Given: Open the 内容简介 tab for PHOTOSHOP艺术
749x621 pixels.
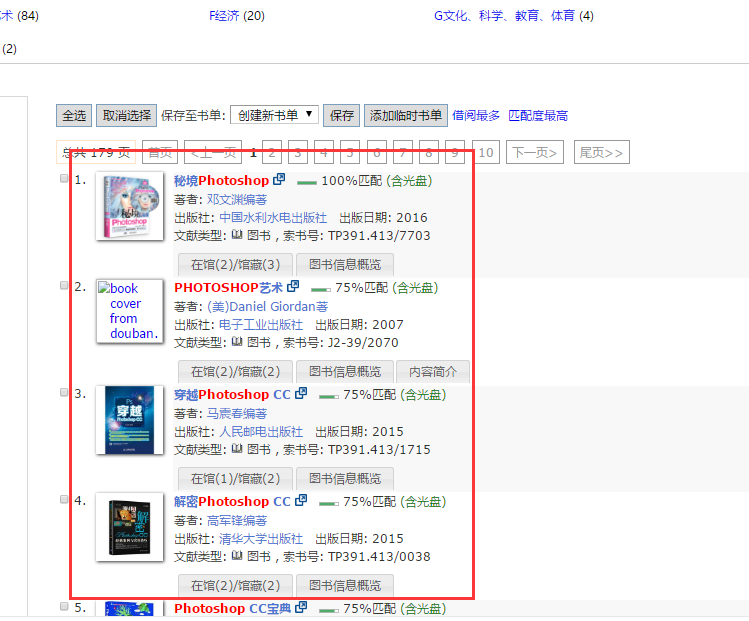Looking at the screenshot, I should 432,371.
